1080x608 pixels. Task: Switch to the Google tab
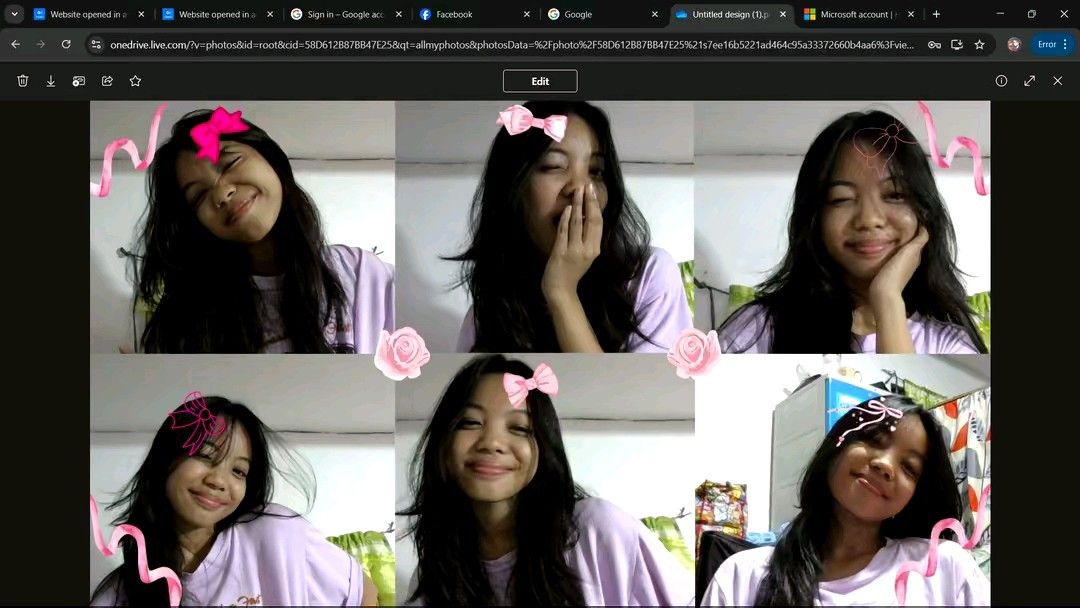(605, 14)
